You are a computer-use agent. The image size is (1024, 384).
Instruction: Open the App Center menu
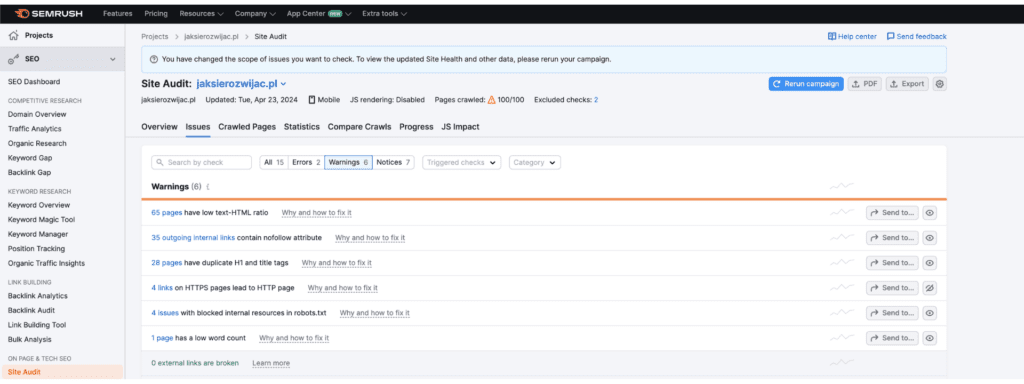(319, 13)
